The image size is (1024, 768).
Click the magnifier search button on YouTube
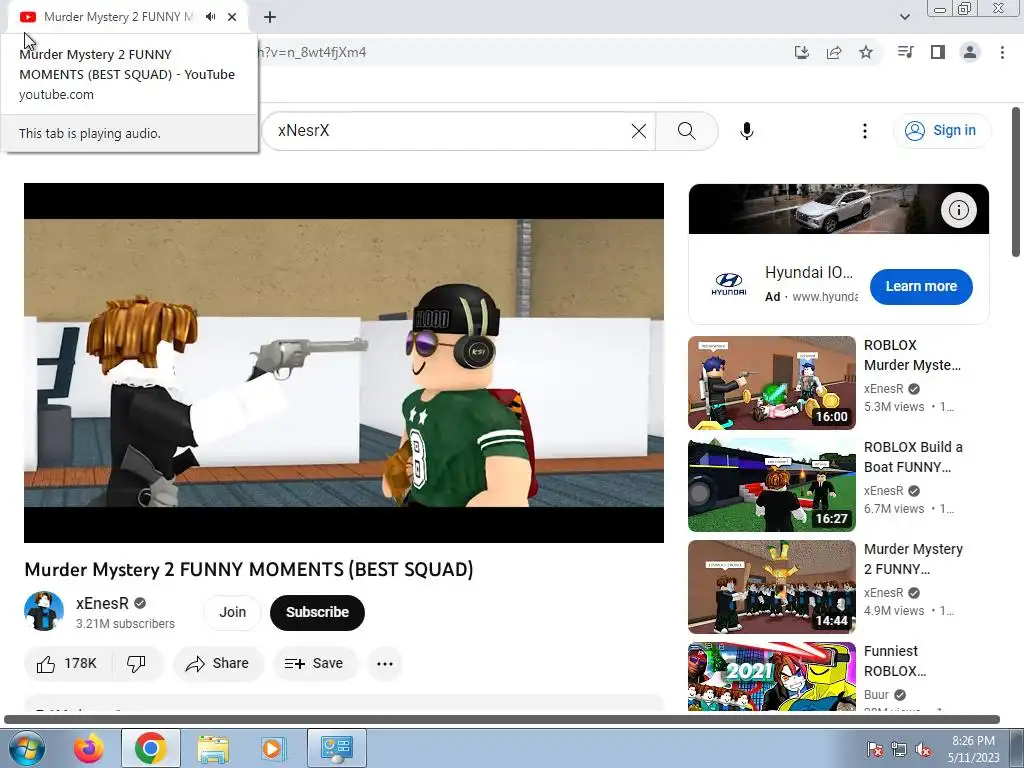coord(686,131)
